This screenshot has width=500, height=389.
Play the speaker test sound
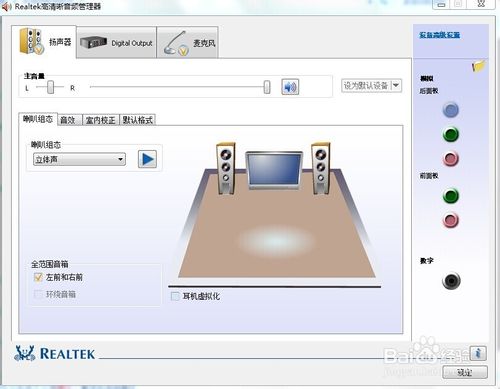click(147, 159)
